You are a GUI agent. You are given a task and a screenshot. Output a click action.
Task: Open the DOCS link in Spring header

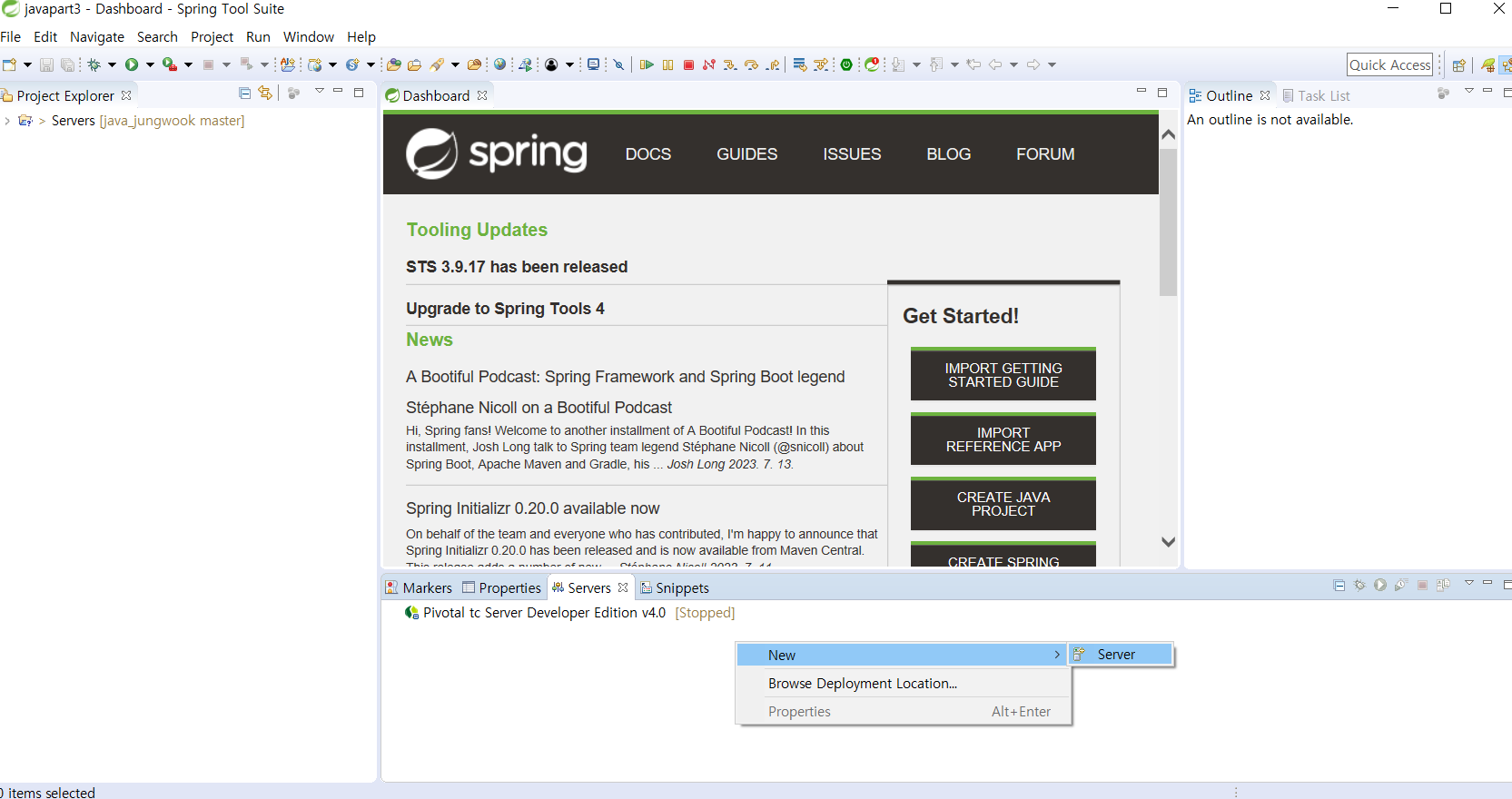(x=648, y=154)
